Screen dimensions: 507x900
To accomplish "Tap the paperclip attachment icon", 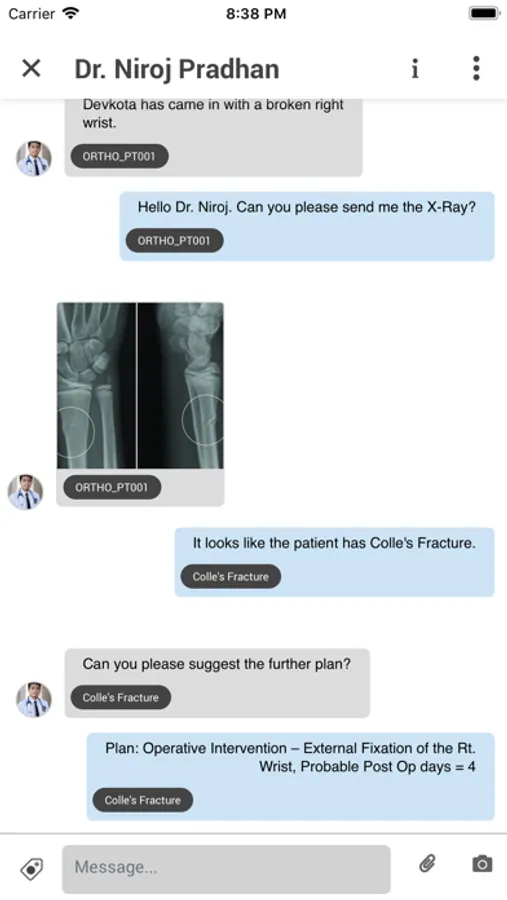I will tap(427, 863).
